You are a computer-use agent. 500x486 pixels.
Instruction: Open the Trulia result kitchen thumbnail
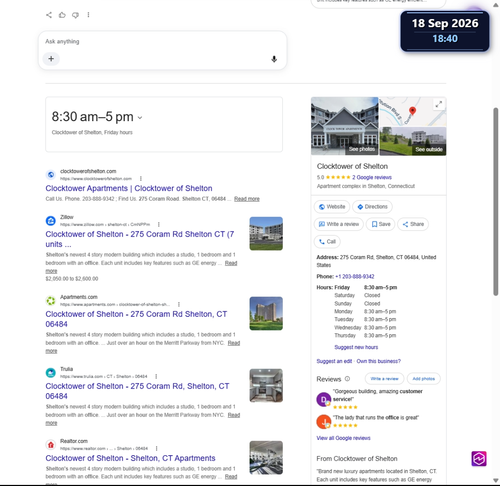tap(266, 385)
